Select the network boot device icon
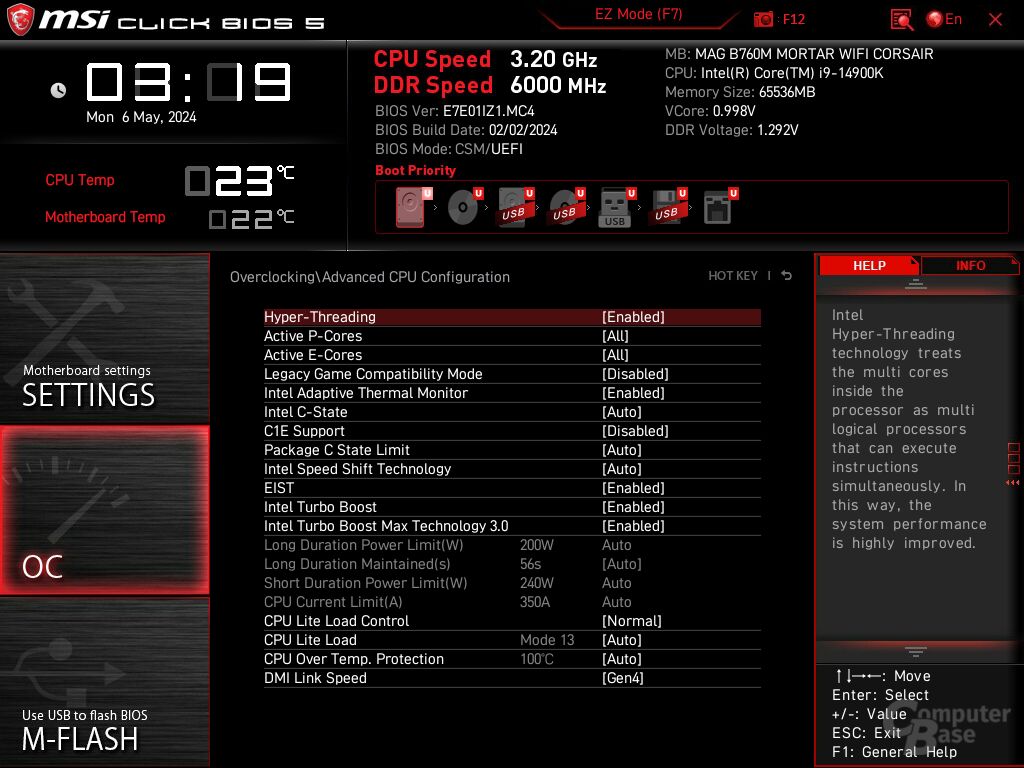The width and height of the screenshot is (1024, 768). 720,206
